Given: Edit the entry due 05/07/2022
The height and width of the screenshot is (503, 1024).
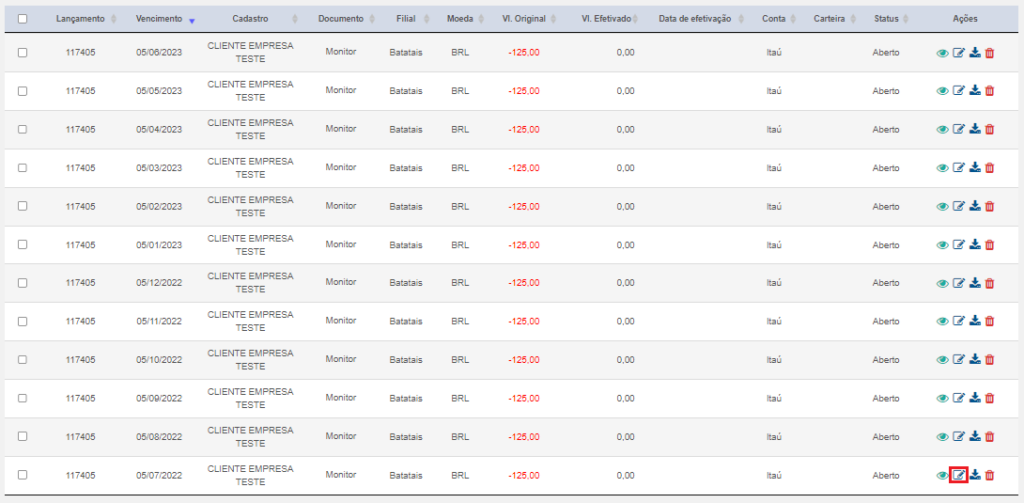Looking at the screenshot, I should point(959,476).
